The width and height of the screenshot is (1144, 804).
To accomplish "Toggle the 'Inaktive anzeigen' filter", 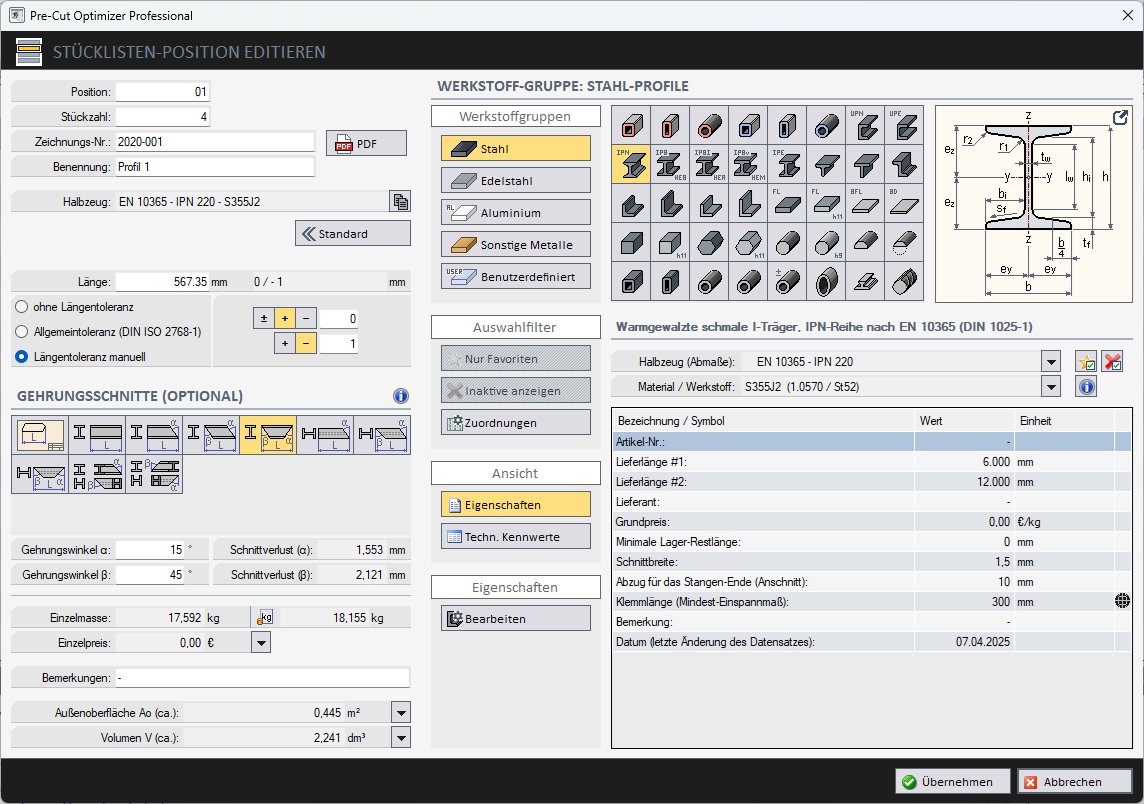I will [516, 390].
